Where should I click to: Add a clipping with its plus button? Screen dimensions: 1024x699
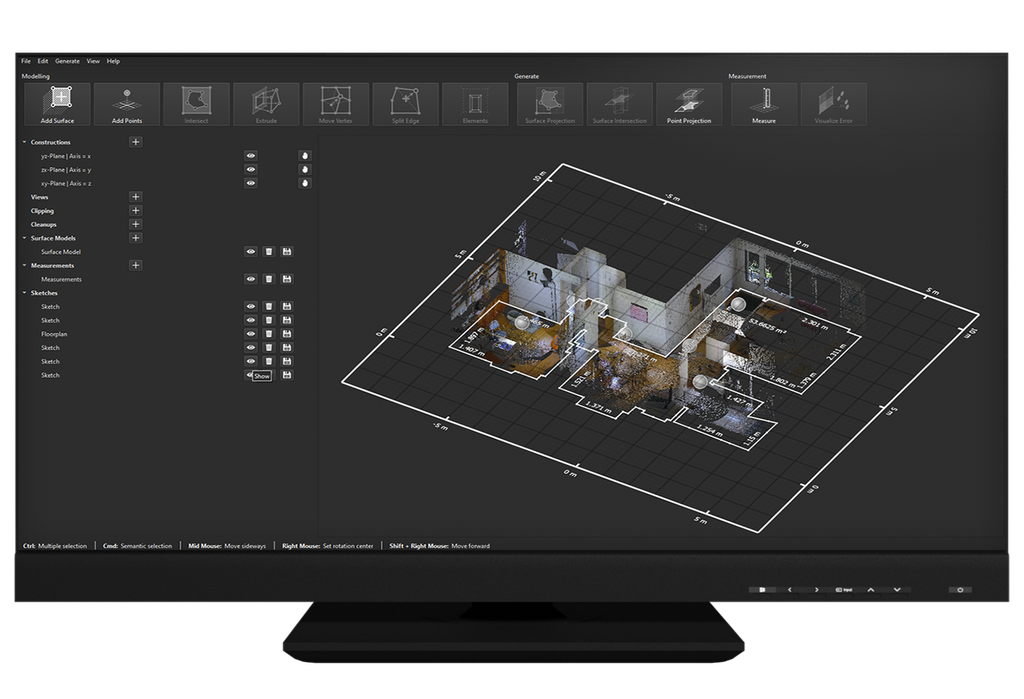[136, 210]
